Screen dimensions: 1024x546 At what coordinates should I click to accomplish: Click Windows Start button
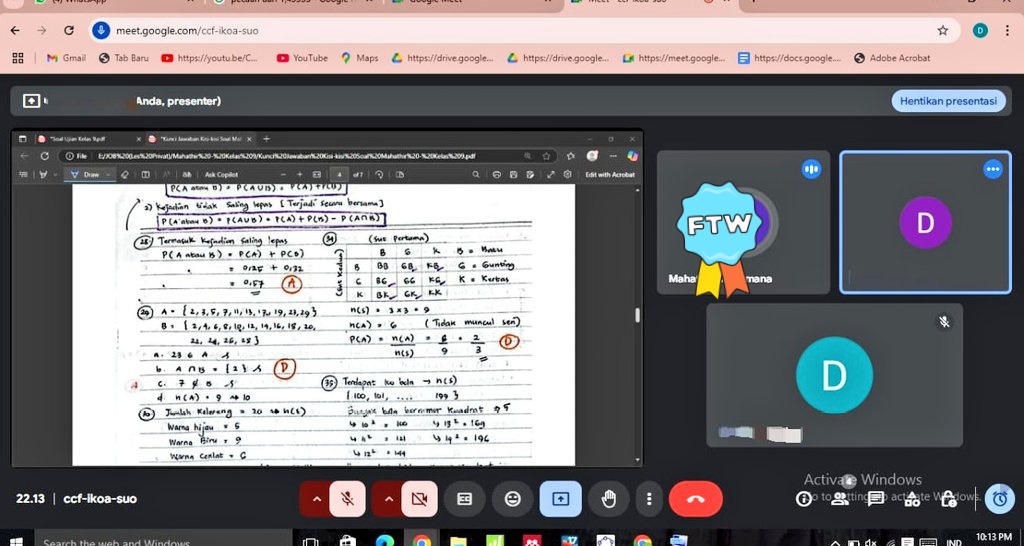click(16, 541)
